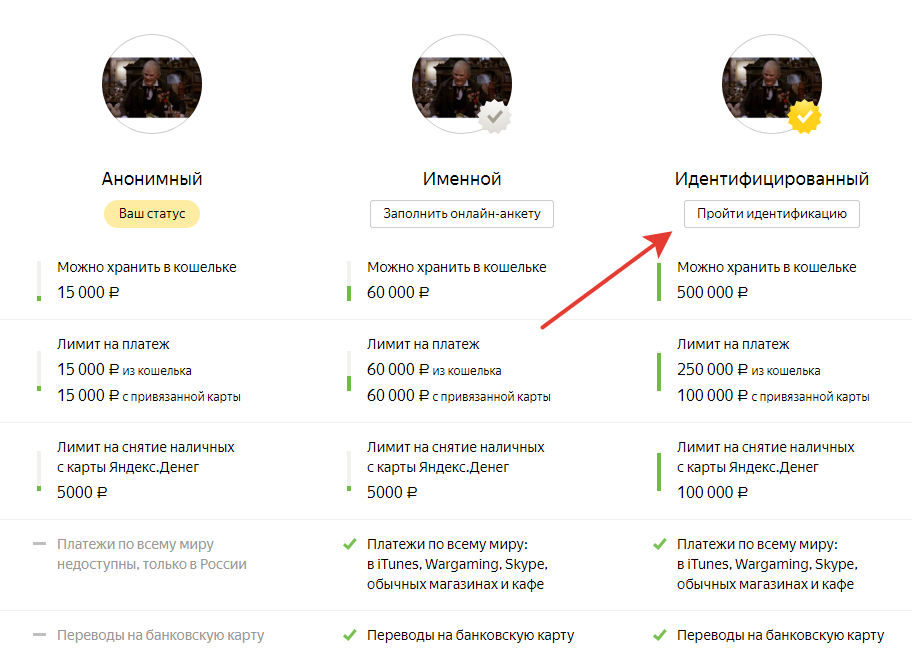Click green checkmark beside Идентифицированный worldwide payments
The height and width of the screenshot is (648, 912).
(659, 545)
